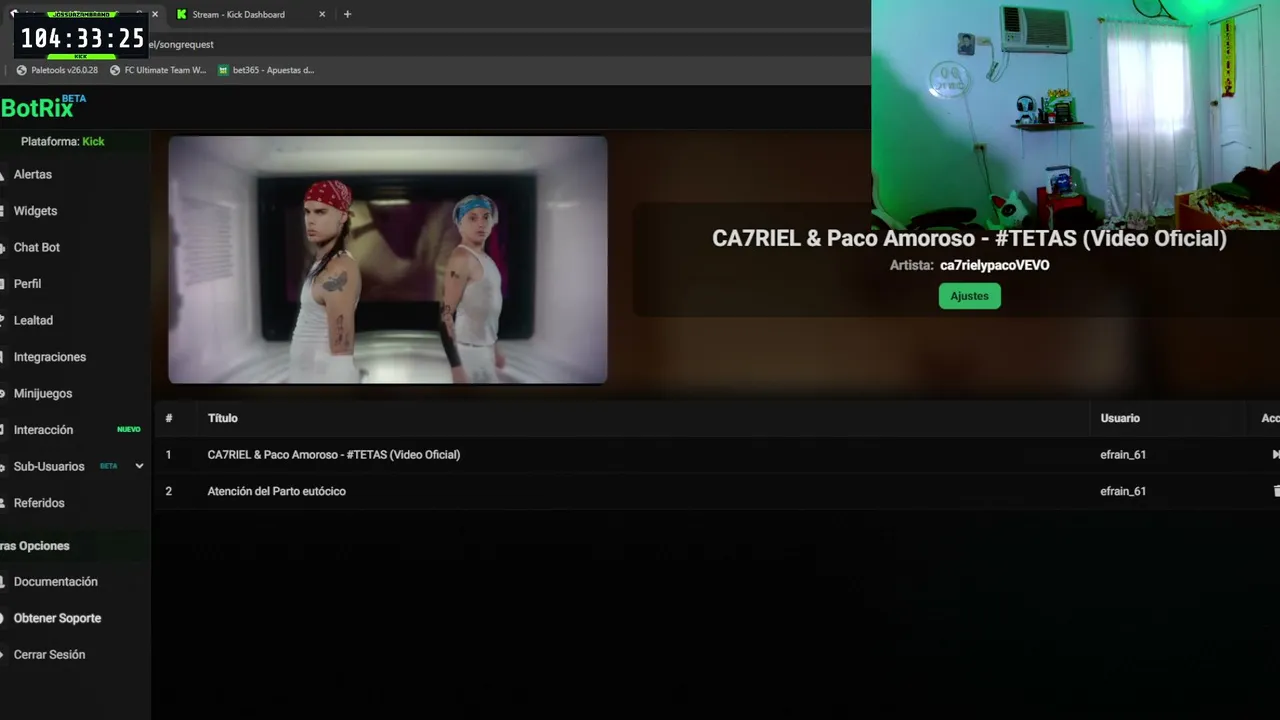Expand the Sub-Usuarios submenu chevron
Viewport: 1280px width, 720px height.
139,466
